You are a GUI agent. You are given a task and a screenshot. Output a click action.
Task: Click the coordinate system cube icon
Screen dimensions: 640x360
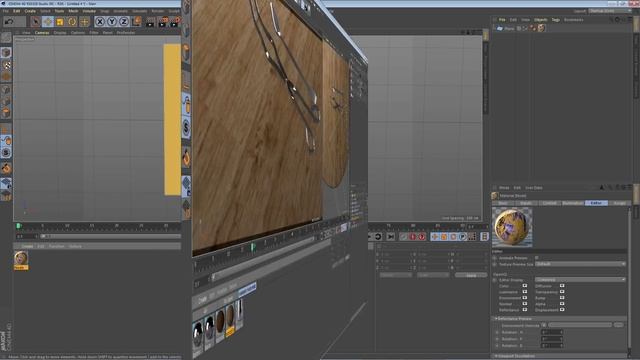pyautogui.click(x=137, y=21)
